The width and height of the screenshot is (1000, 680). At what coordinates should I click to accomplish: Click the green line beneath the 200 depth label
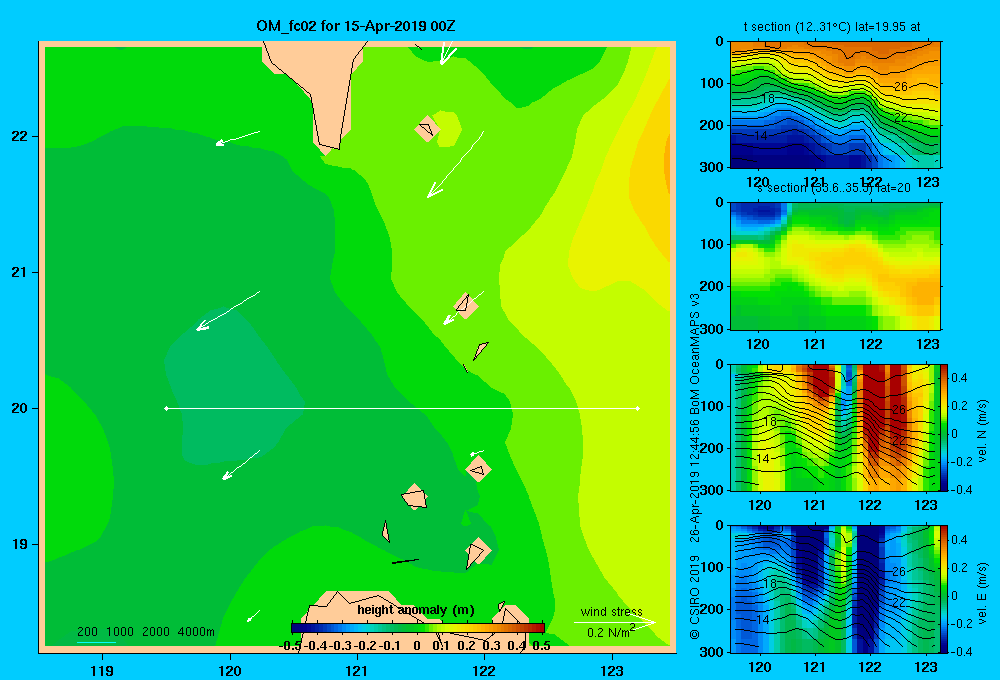pyautogui.click(x=96, y=642)
